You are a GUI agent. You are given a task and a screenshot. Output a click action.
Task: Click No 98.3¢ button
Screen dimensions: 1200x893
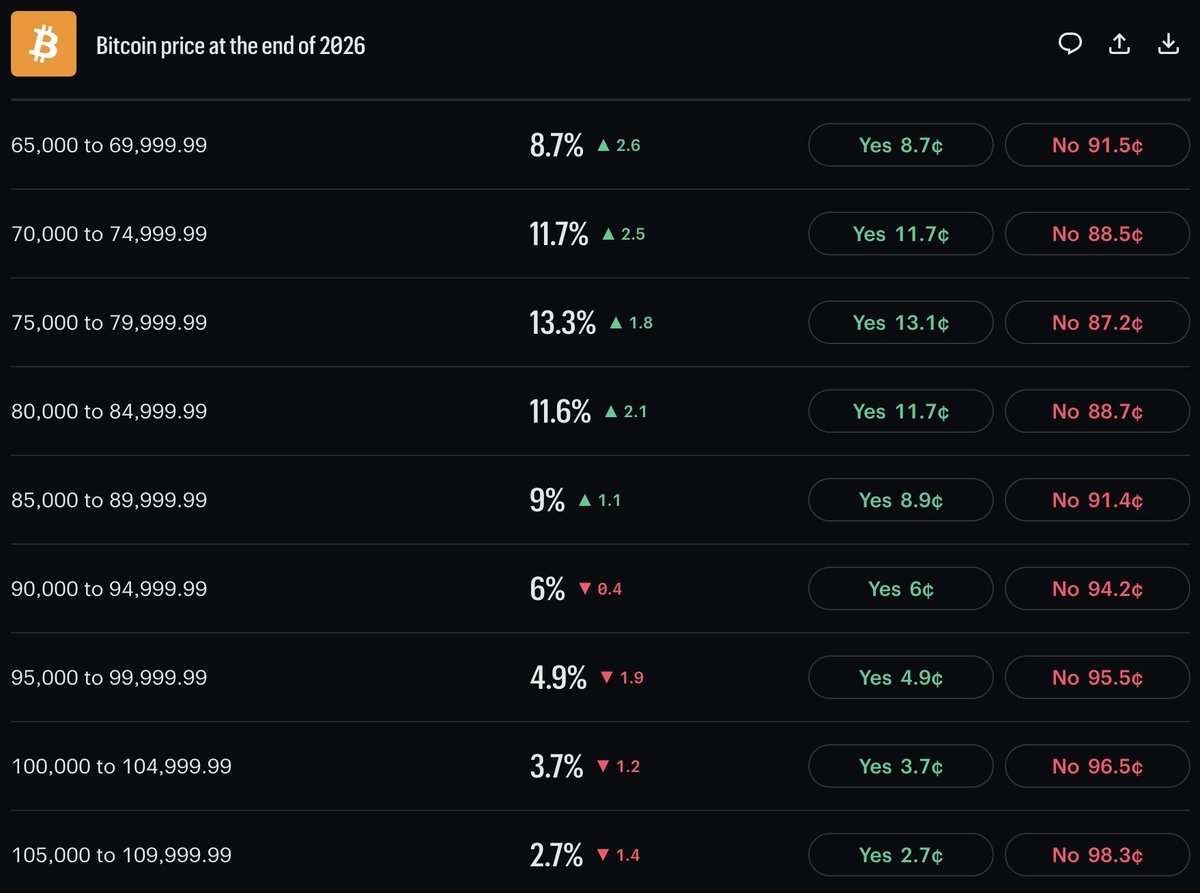(1097, 855)
